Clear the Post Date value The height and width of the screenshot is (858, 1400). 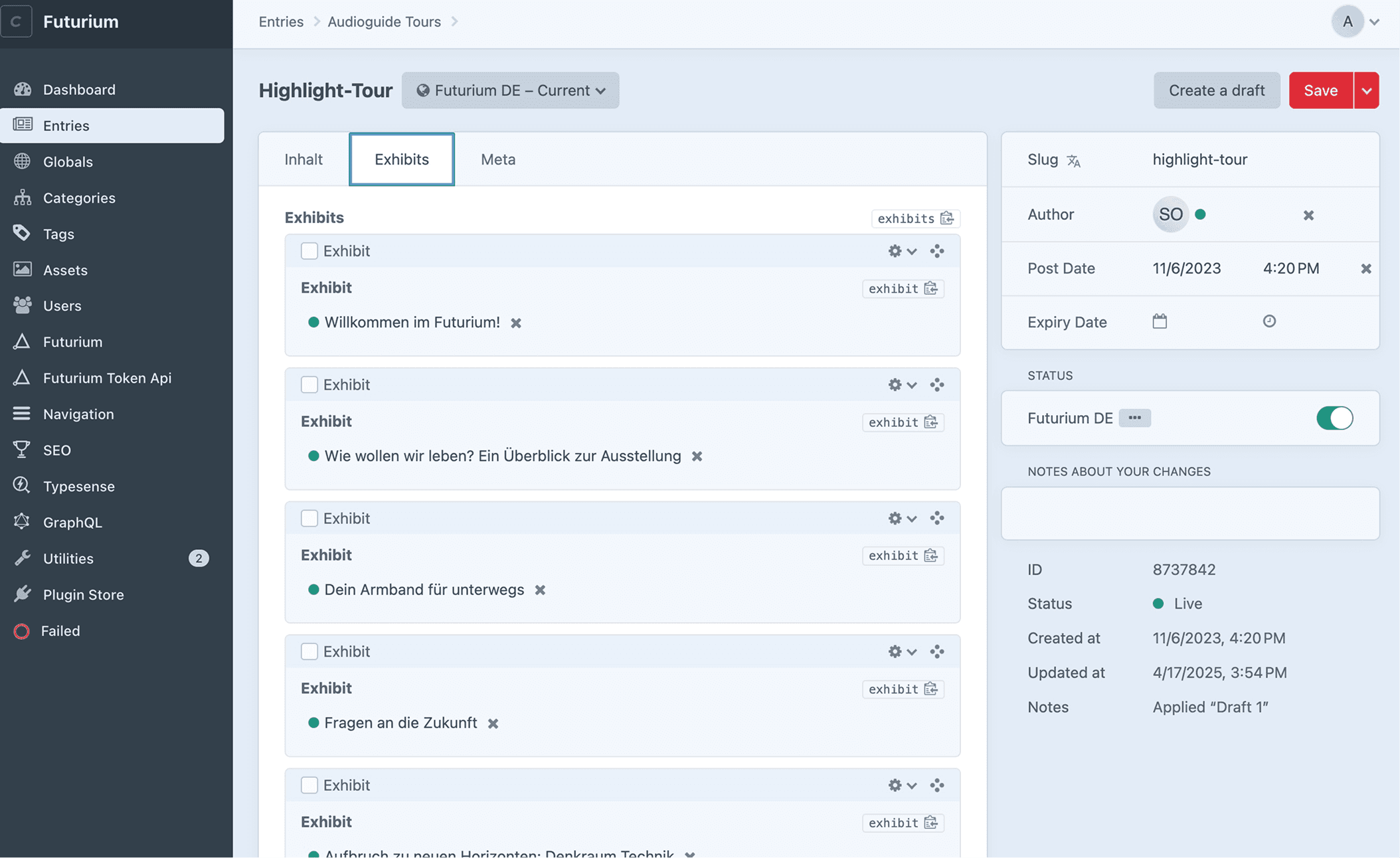click(1365, 269)
